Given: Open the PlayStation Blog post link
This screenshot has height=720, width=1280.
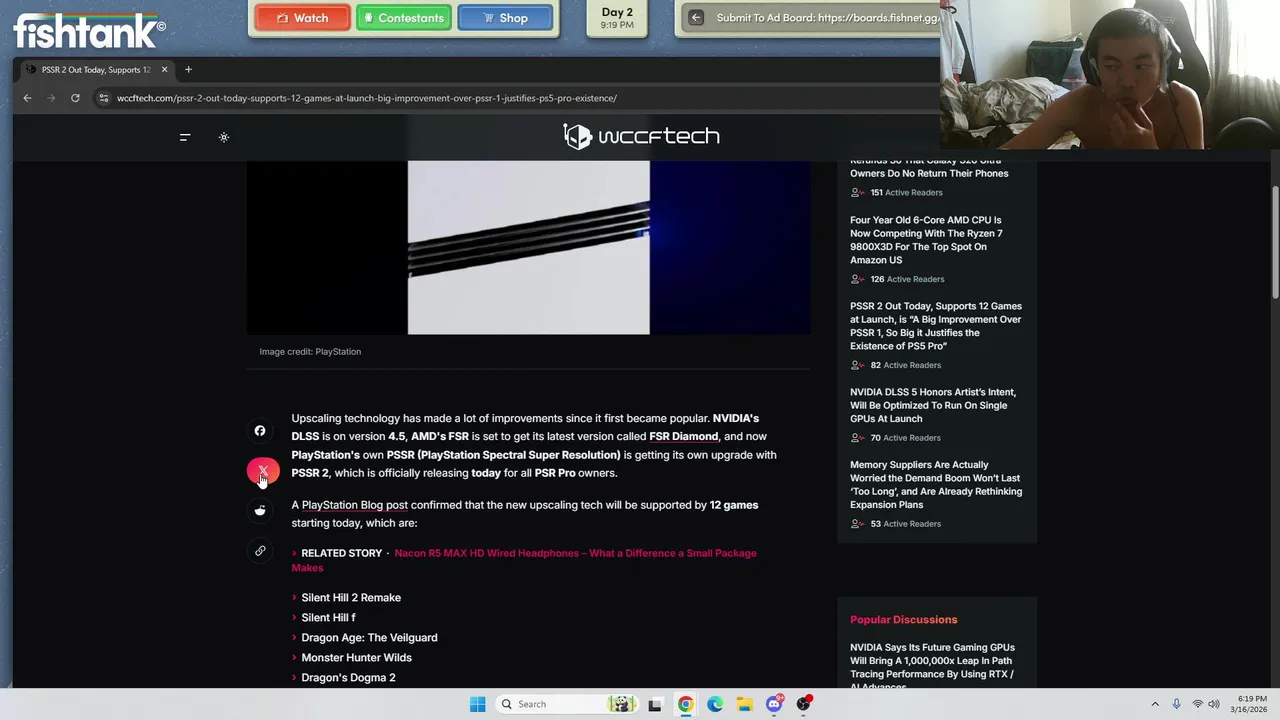Looking at the screenshot, I should (x=354, y=505).
